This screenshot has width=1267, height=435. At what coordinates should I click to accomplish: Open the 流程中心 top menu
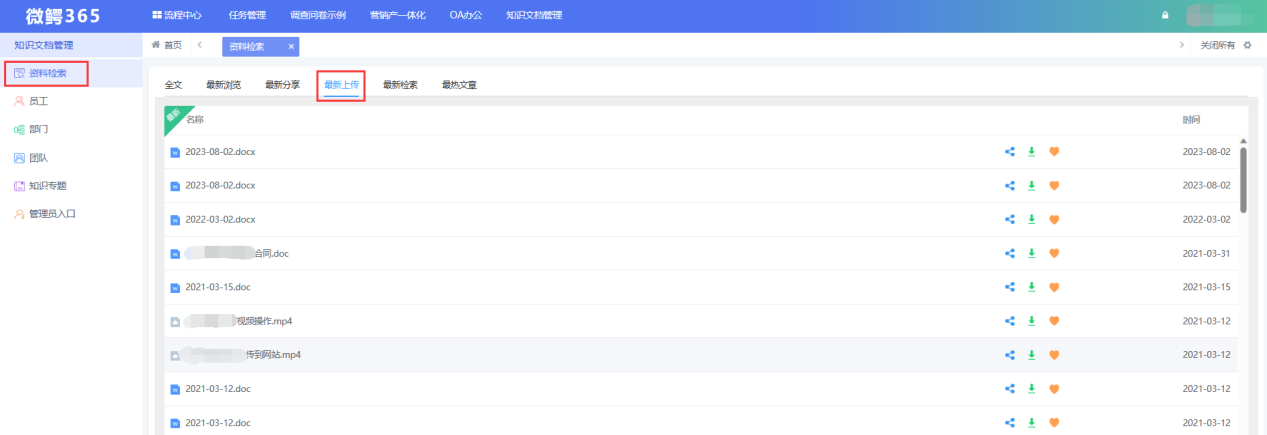pos(177,15)
